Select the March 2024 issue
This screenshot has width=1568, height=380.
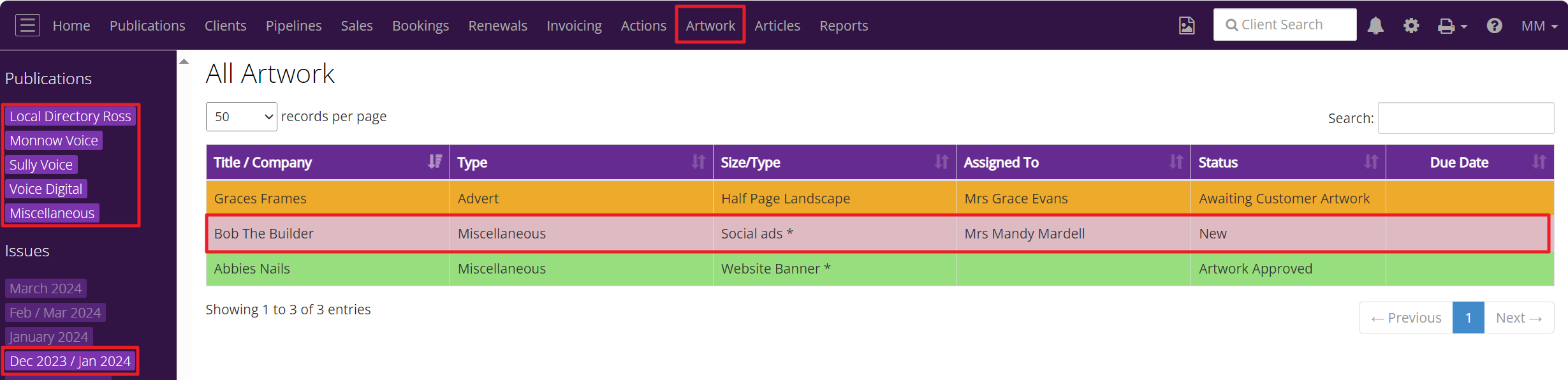tap(45, 288)
